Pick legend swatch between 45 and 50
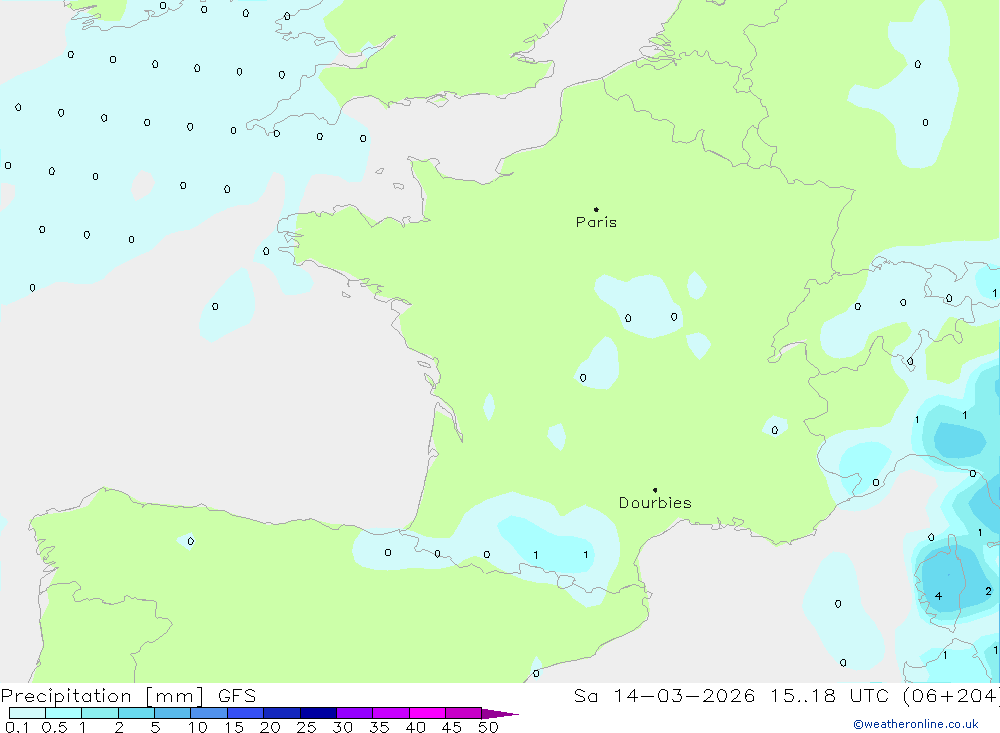This screenshot has height=733, width=1000. click(464, 713)
